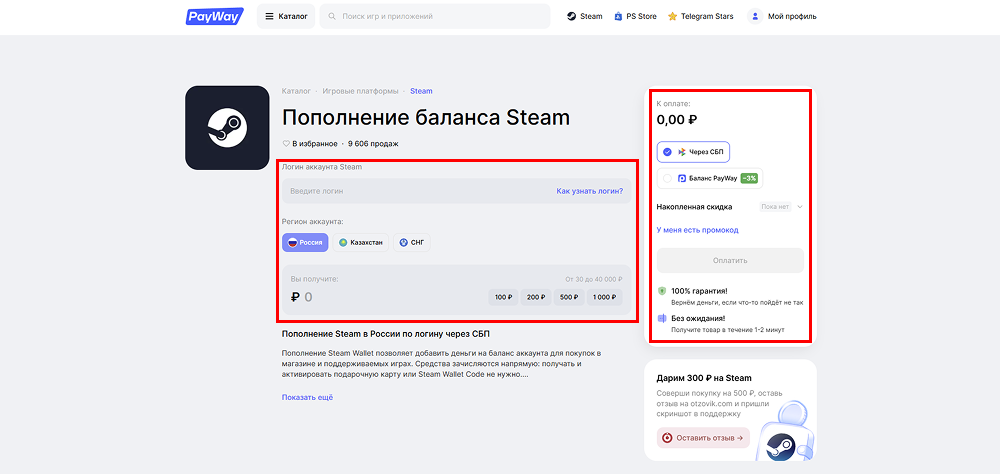
Task: Open the Каталог menu
Action: [x=286, y=16]
